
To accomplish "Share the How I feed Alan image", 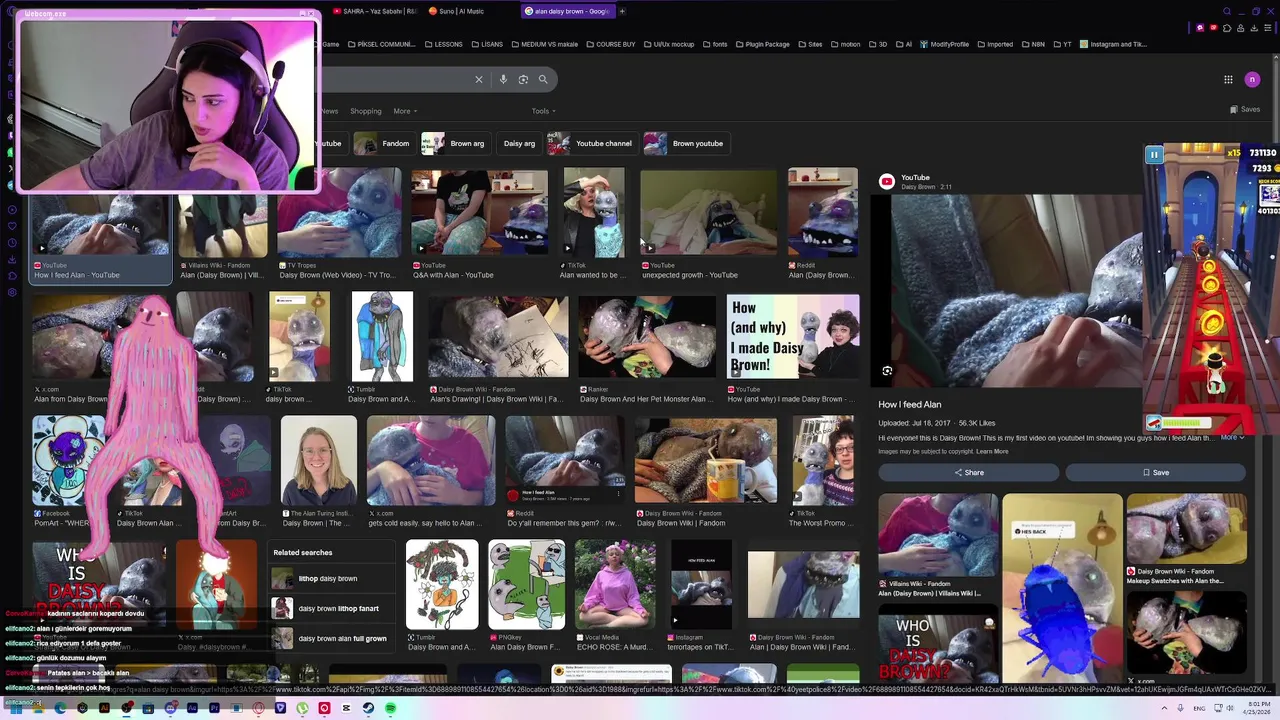I will 968,472.
